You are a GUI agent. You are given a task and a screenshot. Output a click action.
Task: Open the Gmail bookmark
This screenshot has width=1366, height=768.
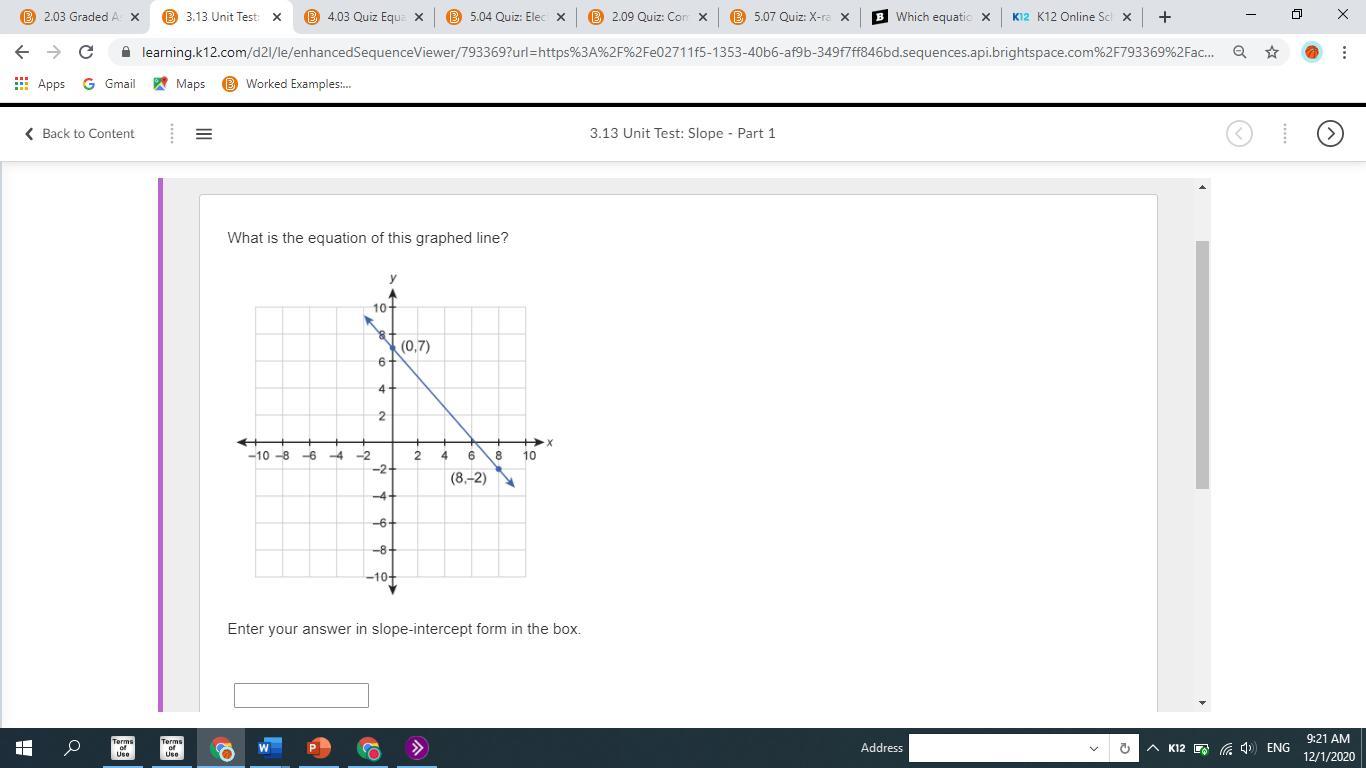point(109,84)
